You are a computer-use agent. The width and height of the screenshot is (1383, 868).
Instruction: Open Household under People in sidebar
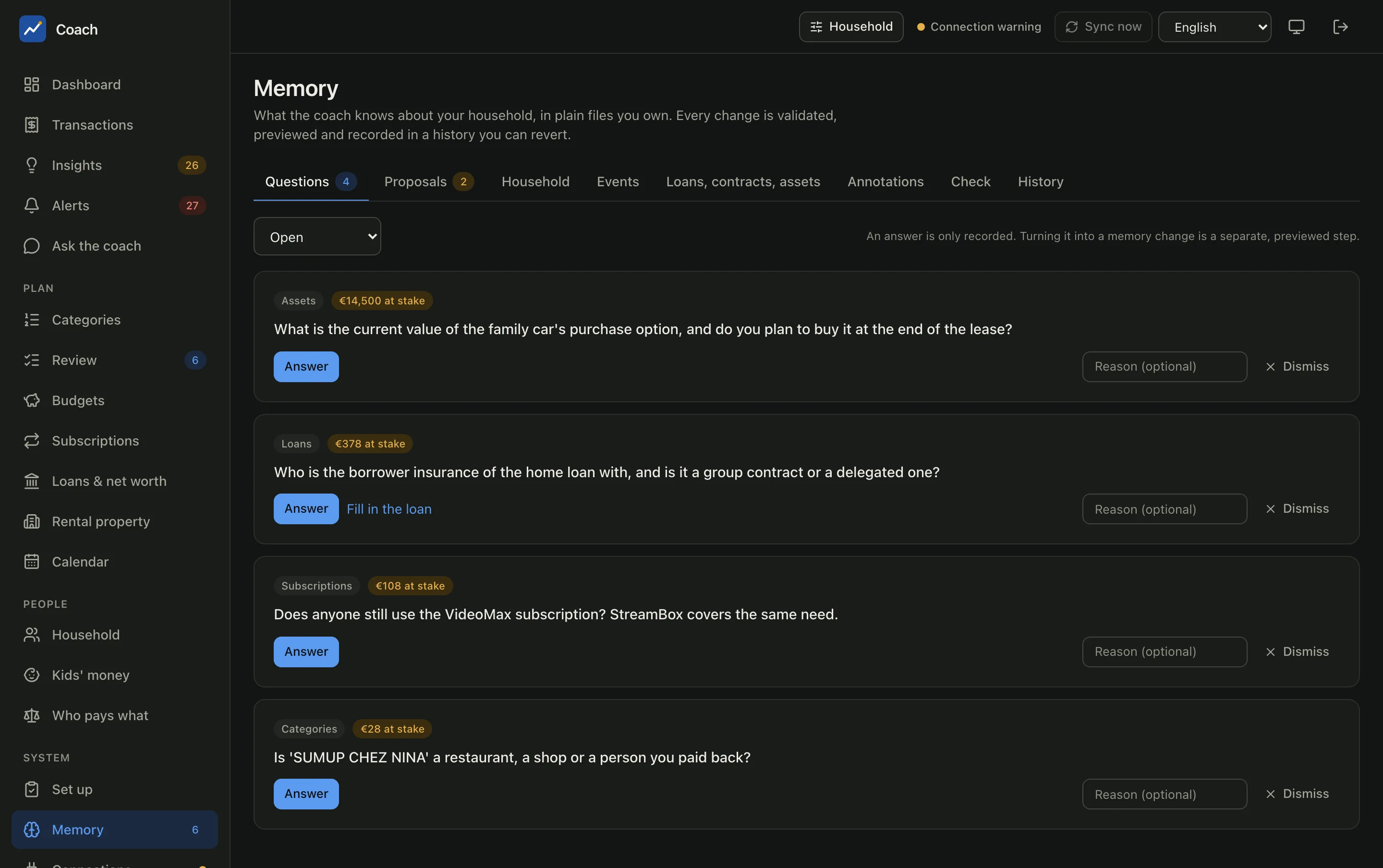point(114,635)
